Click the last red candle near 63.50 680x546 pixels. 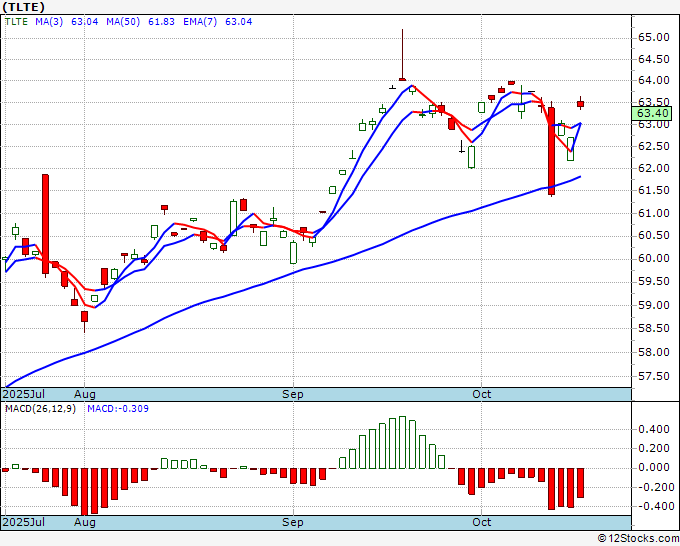[580, 103]
